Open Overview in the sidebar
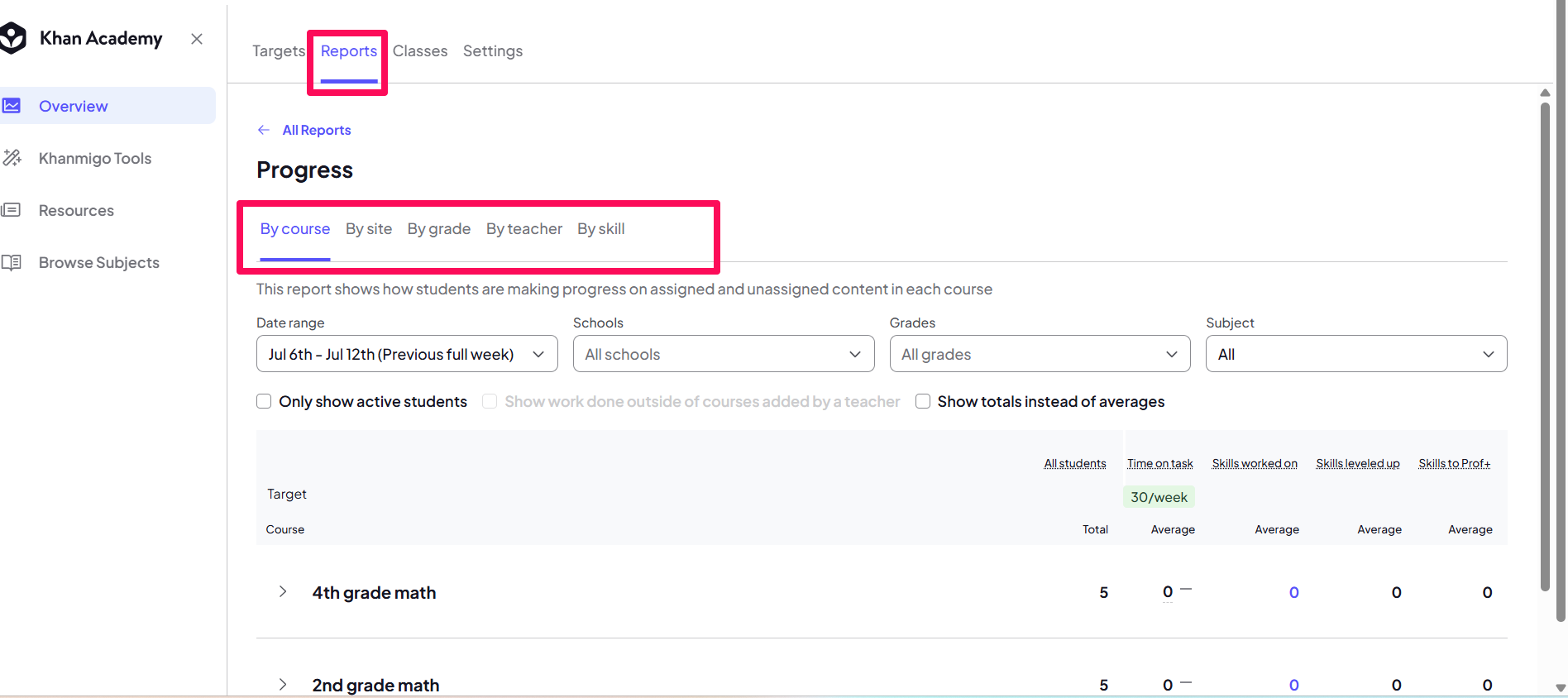Image resolution: width=1568 pixels, height=698 pixels. coord(108,106)
